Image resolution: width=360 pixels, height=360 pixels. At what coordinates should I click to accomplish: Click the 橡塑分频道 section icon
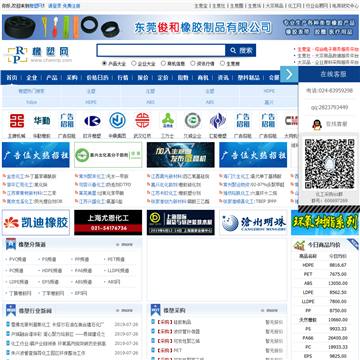pyautogui.click(x=11, y=244)
